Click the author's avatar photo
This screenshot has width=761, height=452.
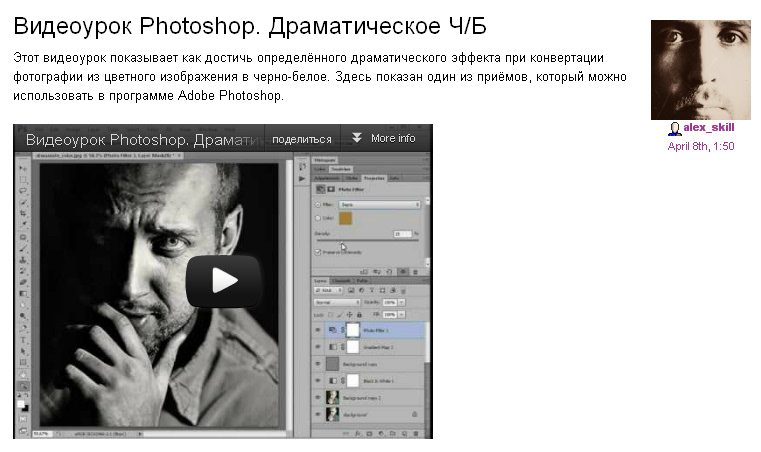[700, 70]
